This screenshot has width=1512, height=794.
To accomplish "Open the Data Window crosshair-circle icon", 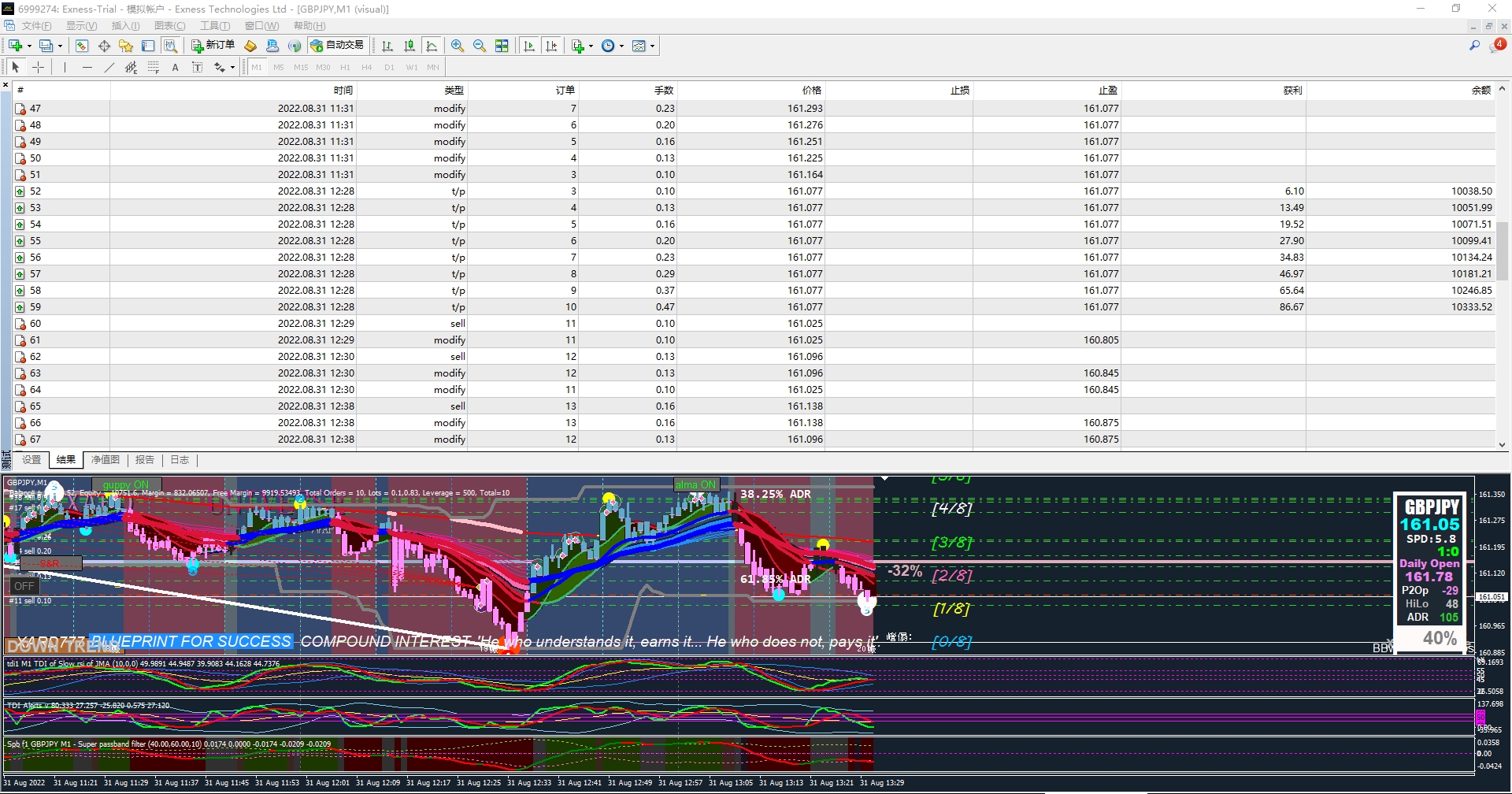I will (104, 46).
